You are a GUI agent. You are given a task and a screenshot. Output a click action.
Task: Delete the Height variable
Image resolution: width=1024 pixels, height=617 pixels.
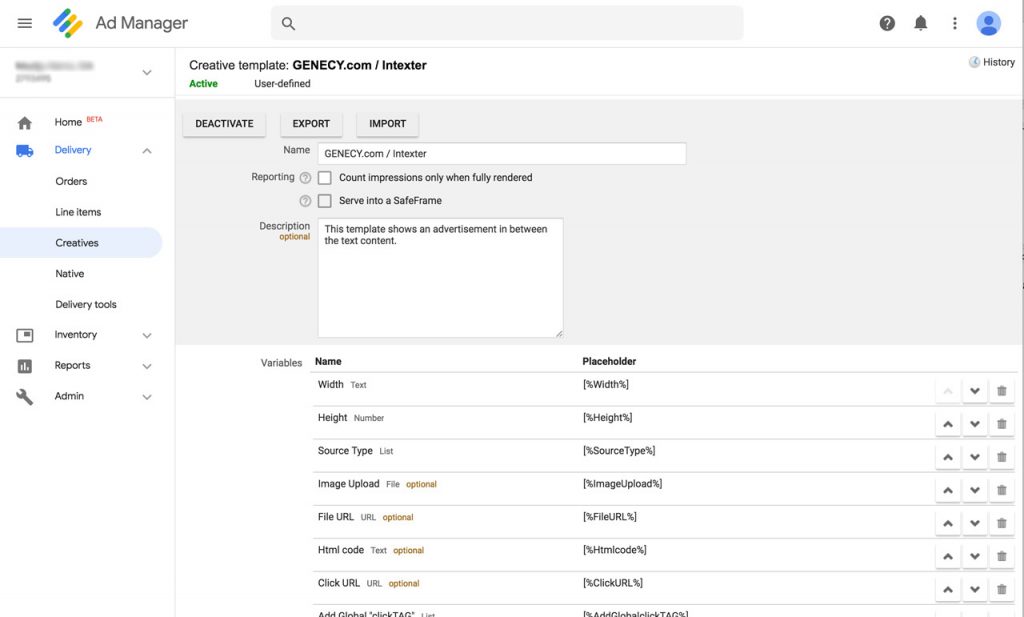1002,424
